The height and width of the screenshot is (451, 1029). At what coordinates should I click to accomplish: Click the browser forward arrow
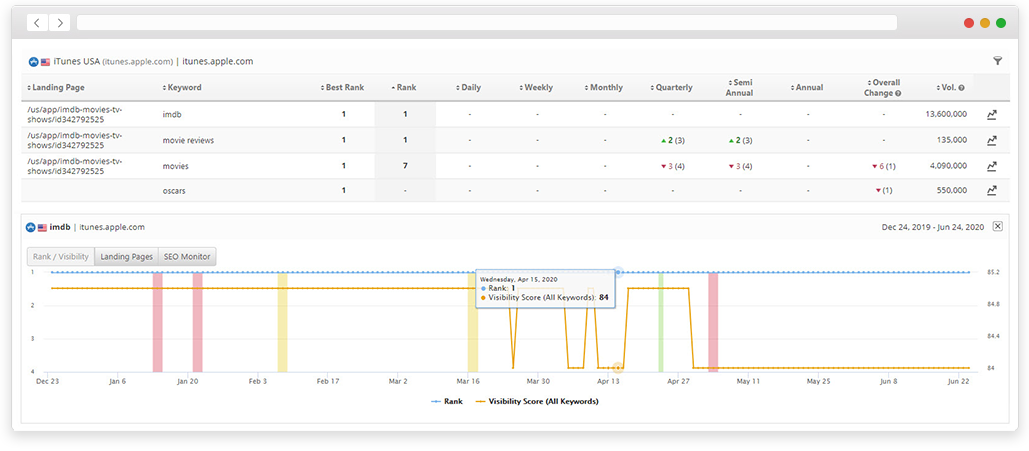pyautogui.click(x=60, y=22)
